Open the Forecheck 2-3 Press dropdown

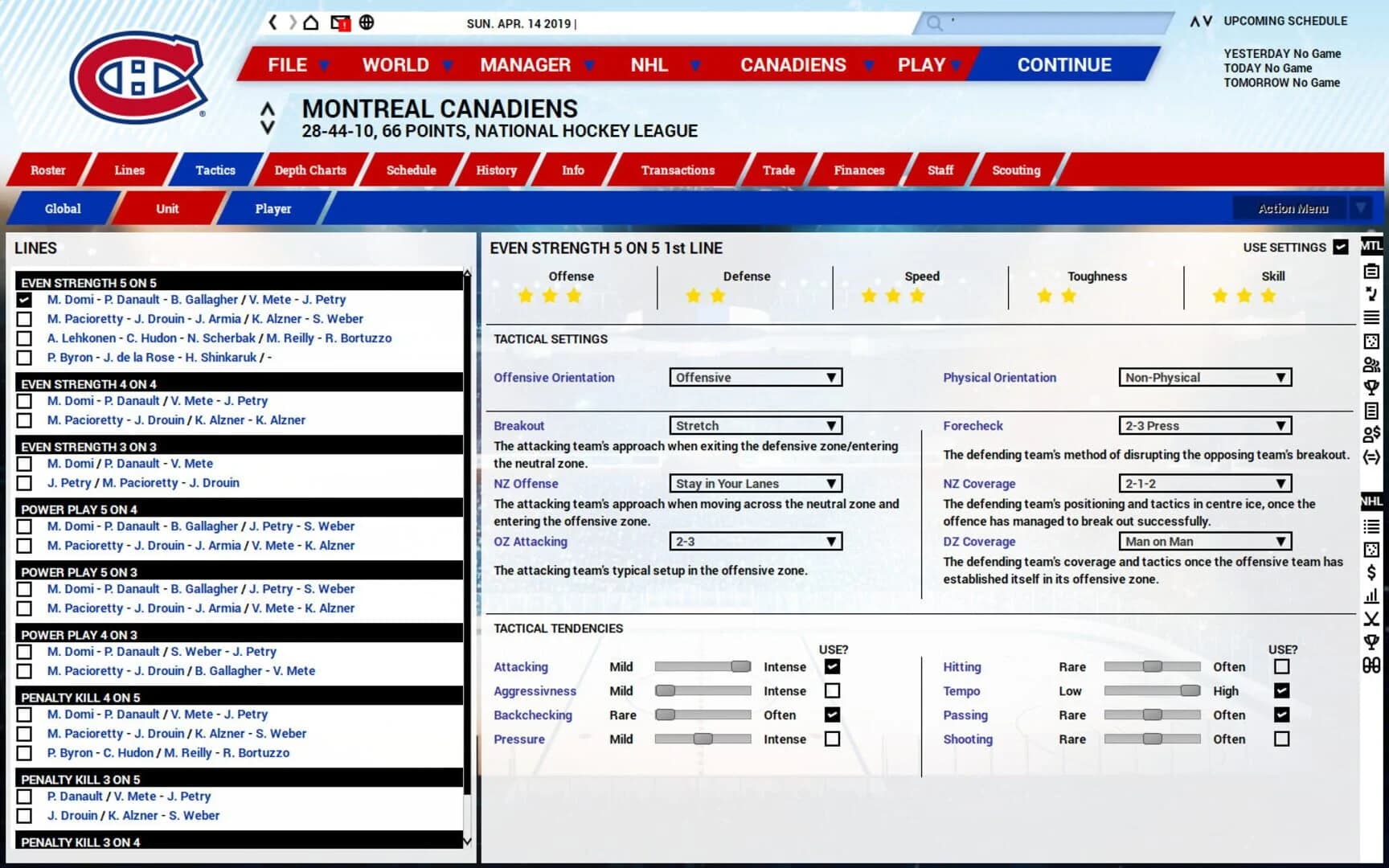click(1204, 425)
